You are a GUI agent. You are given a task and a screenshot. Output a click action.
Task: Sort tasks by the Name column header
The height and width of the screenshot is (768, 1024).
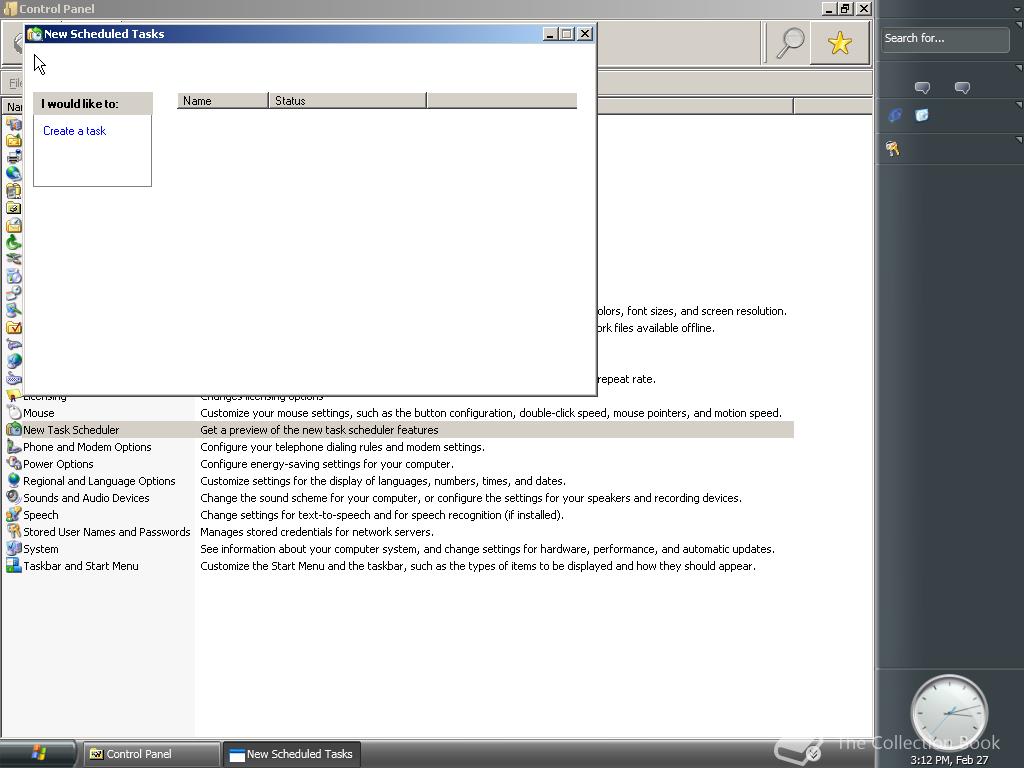[x=223, y=101]
